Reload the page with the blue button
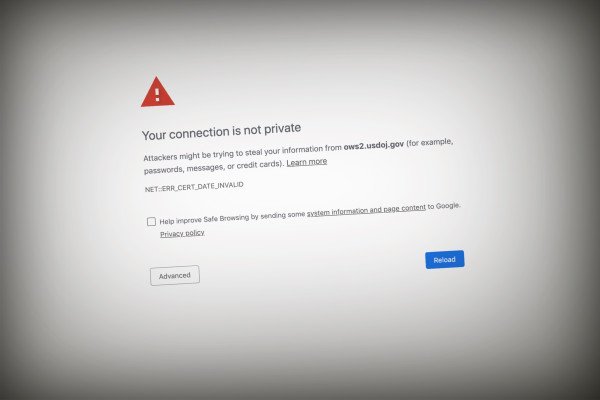The width and height of the screenshot is (600, 400). pyautogui.click(x=445, y=260)
